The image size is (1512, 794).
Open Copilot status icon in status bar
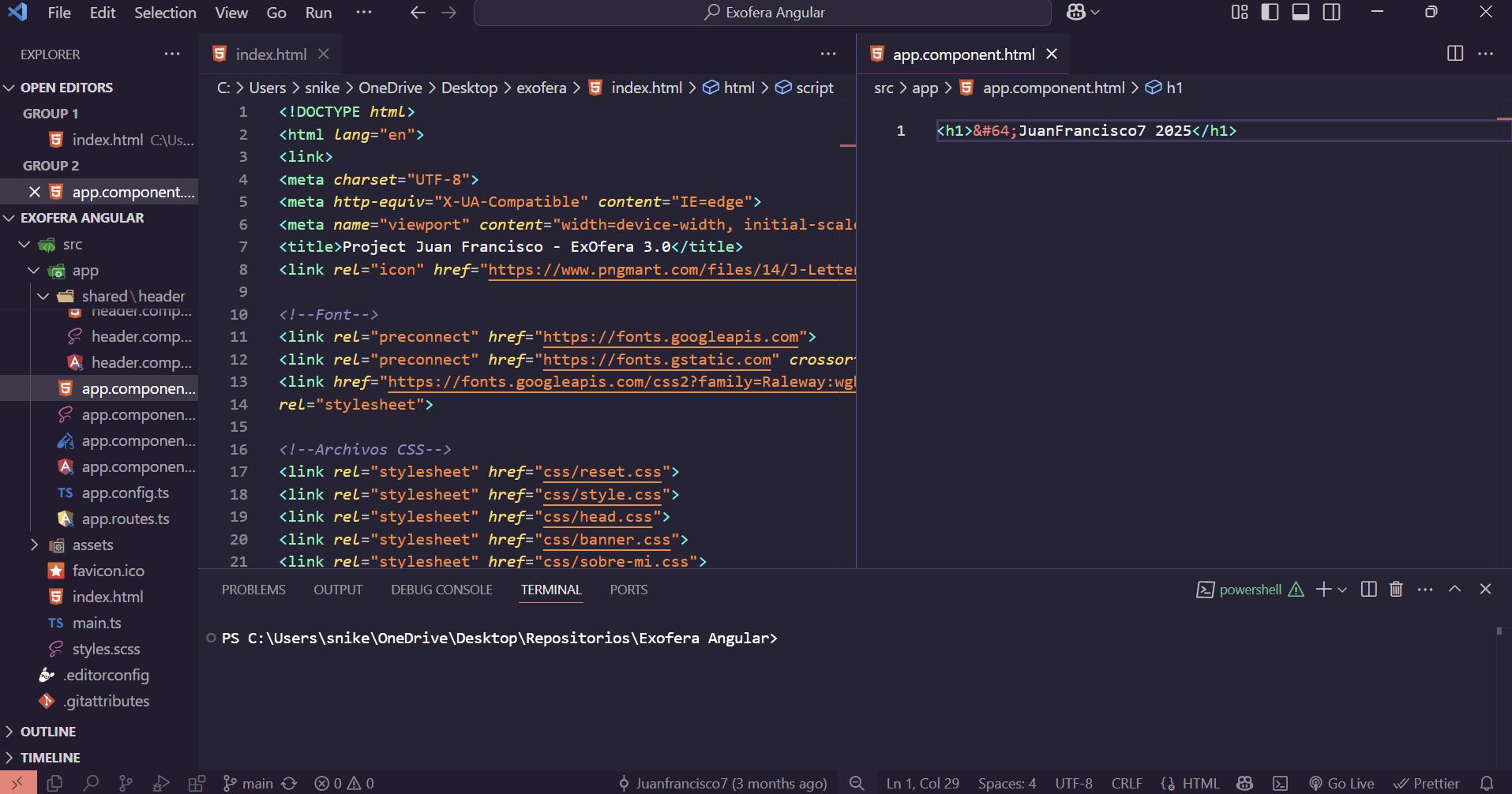pyautogui.click(x=1245, y=783)
